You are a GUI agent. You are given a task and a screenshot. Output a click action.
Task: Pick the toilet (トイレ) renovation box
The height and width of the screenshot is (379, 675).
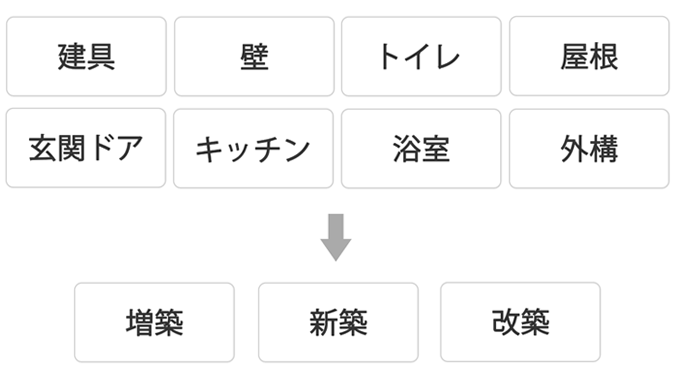click(421, 56)
